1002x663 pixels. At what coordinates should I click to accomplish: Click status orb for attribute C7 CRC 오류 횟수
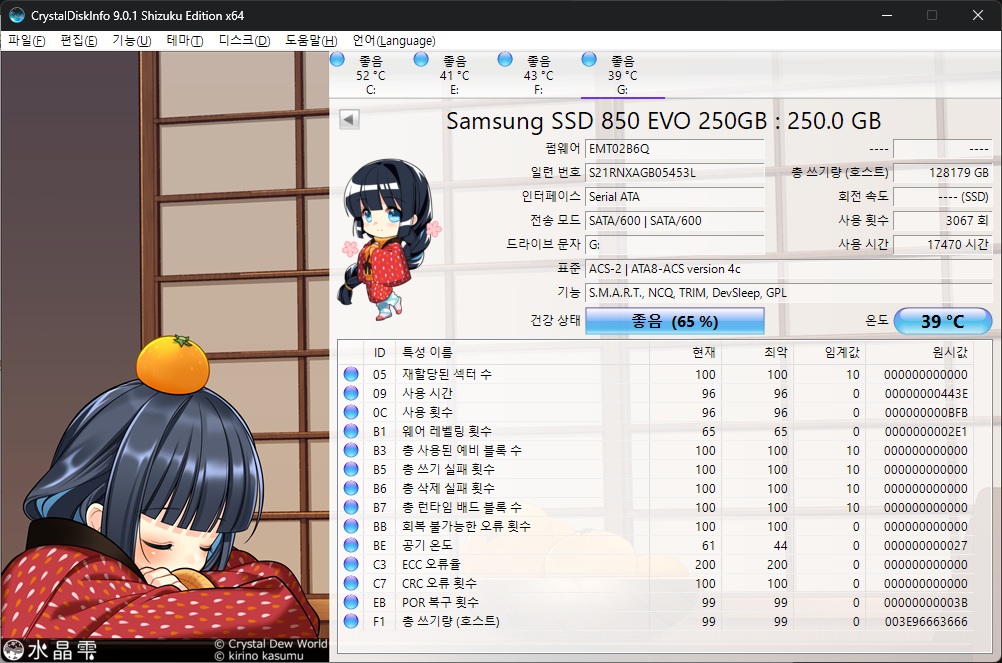351,583
